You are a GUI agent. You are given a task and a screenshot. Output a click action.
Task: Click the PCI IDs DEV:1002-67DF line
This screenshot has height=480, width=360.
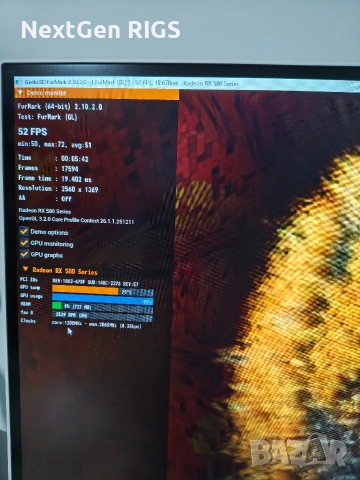(95, 283)
